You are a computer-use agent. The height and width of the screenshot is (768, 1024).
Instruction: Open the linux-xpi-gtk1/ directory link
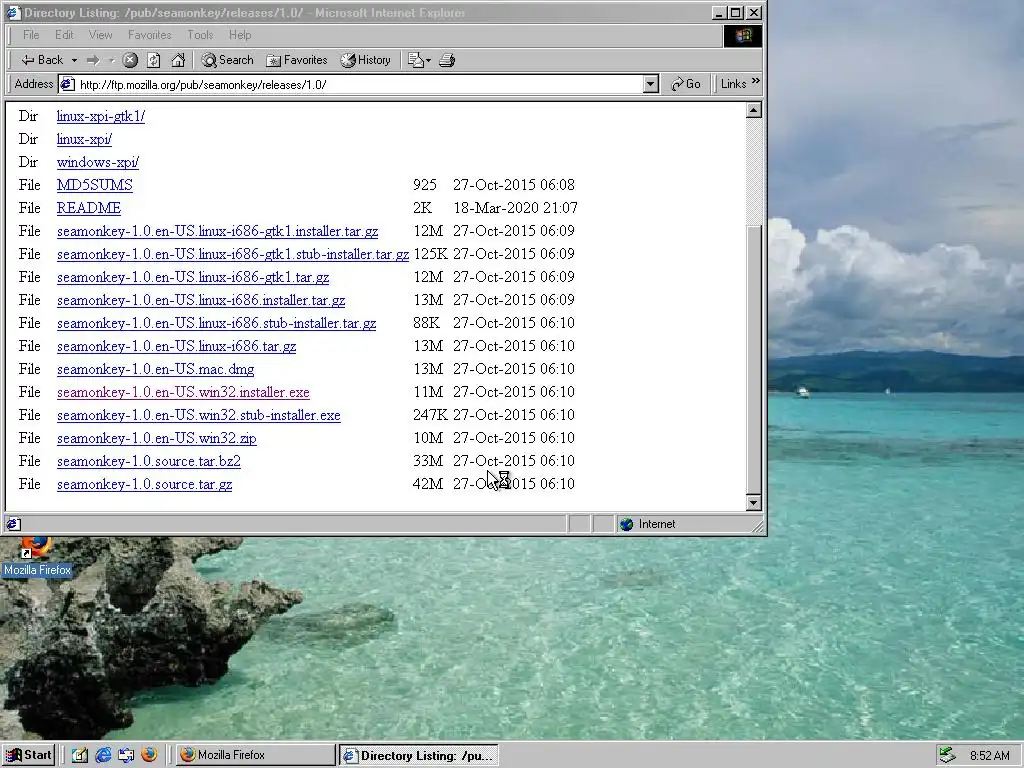[101, 116]
